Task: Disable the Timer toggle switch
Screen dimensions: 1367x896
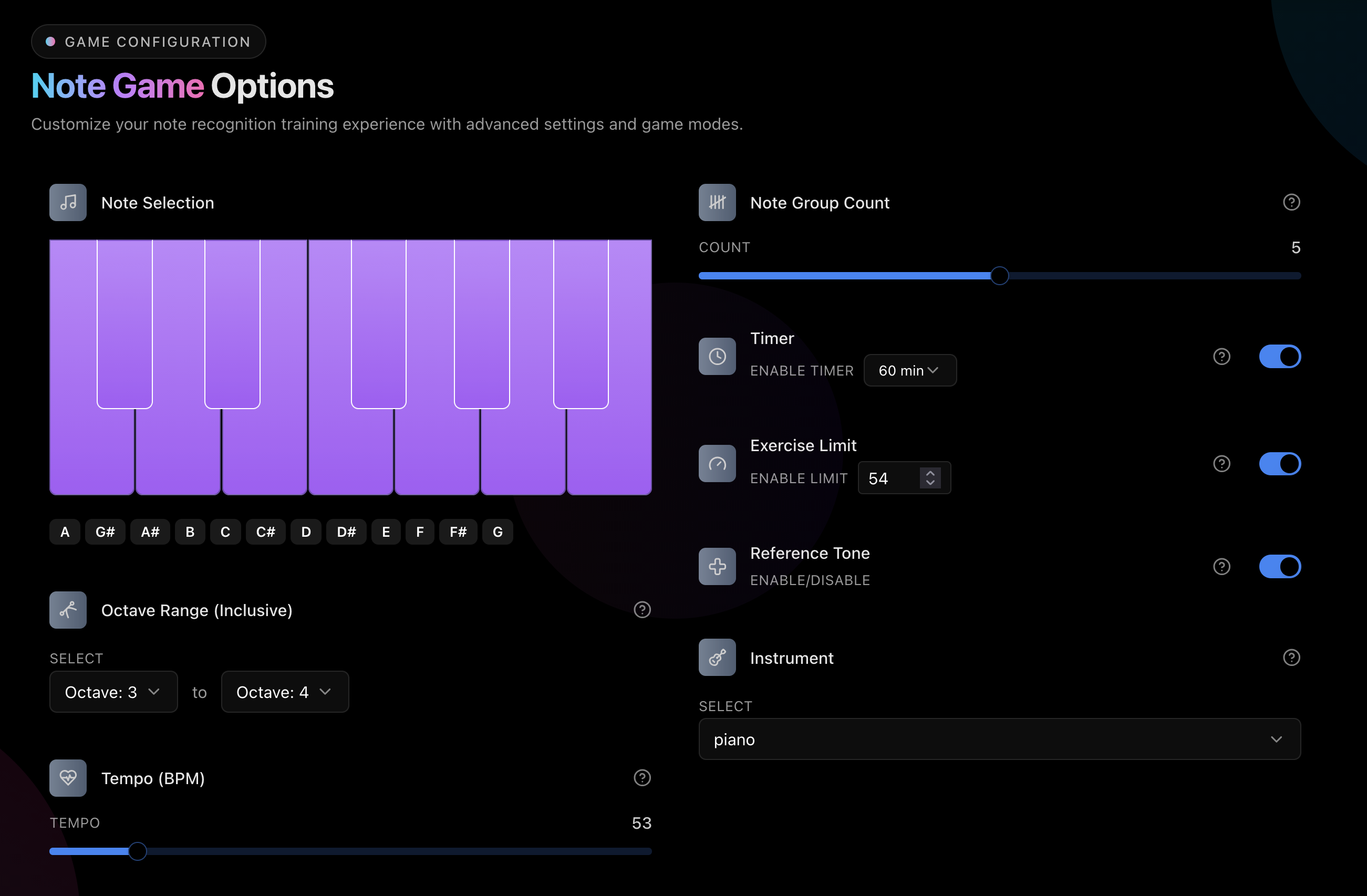Action: click(1279, 357)
